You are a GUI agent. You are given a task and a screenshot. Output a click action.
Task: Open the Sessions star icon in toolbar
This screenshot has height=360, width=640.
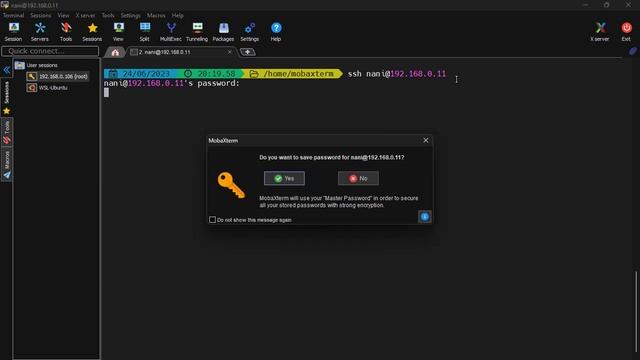click(x=92, y=32)
